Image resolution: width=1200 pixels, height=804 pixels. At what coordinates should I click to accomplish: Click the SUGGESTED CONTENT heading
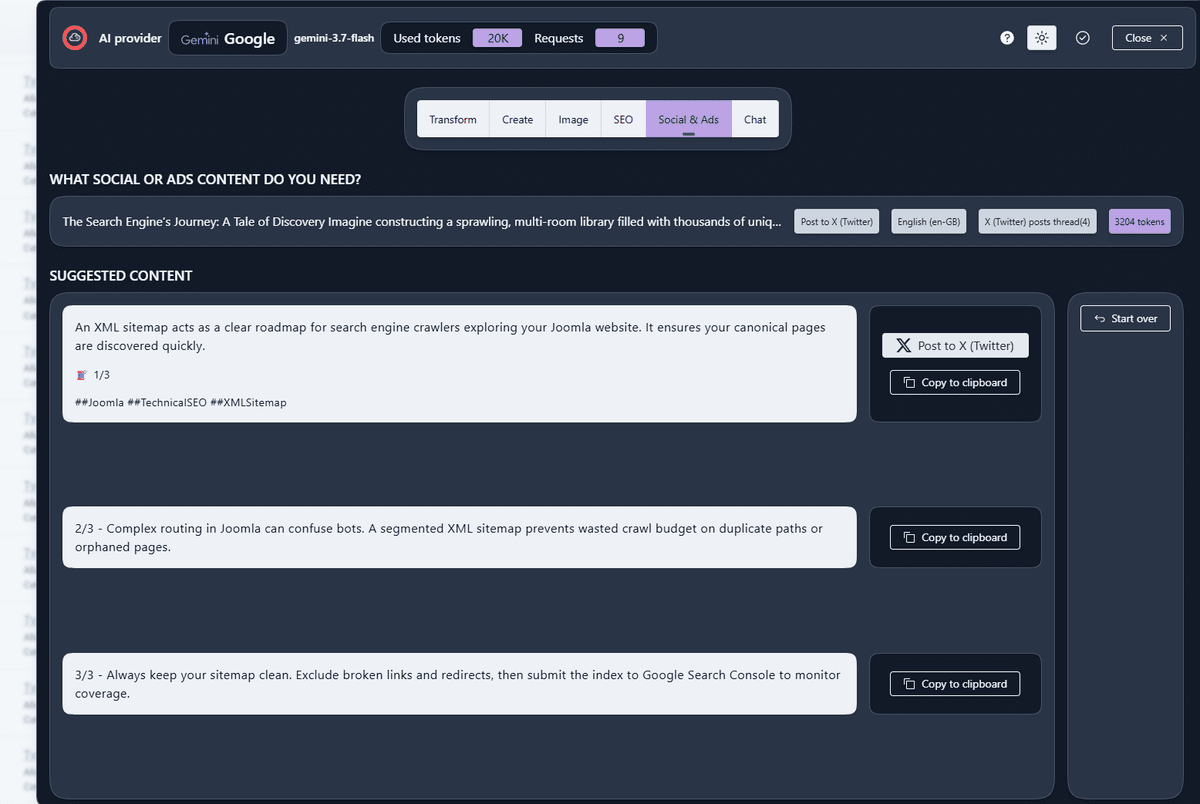121,275
